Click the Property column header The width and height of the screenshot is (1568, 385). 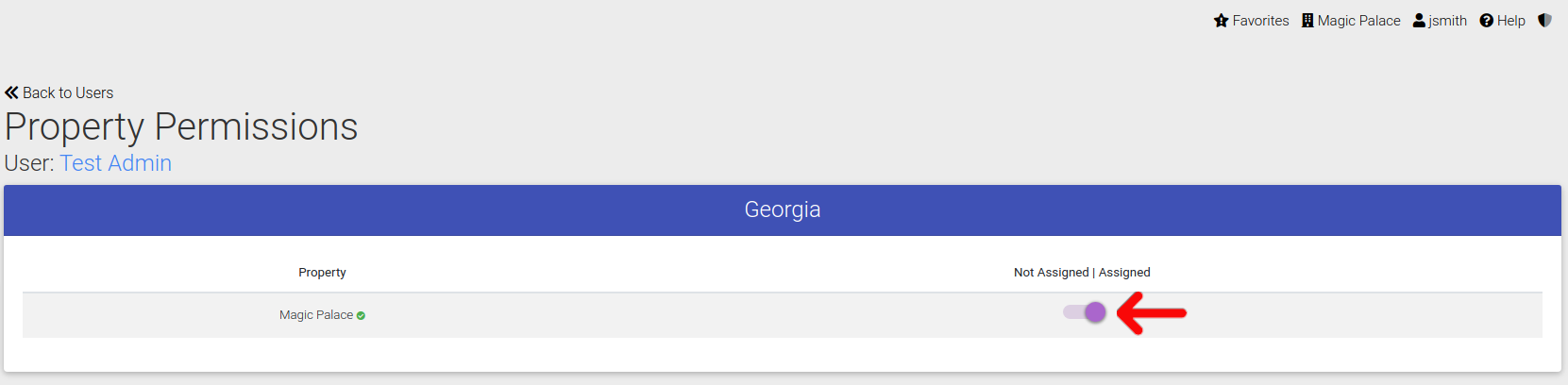coord(322,273)
